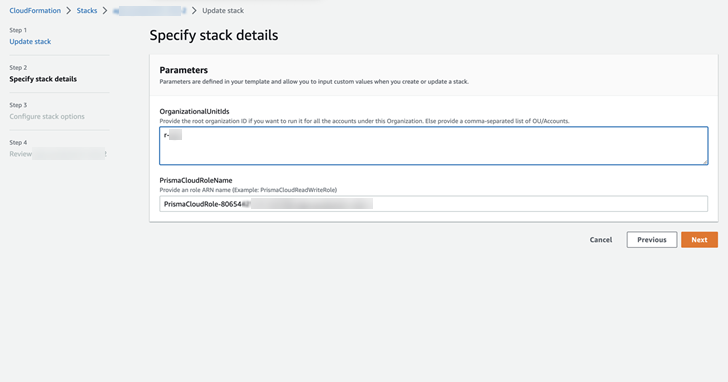The image size is (728, 382).
Task: Cancel the stack update
Action: coord(601,240)
